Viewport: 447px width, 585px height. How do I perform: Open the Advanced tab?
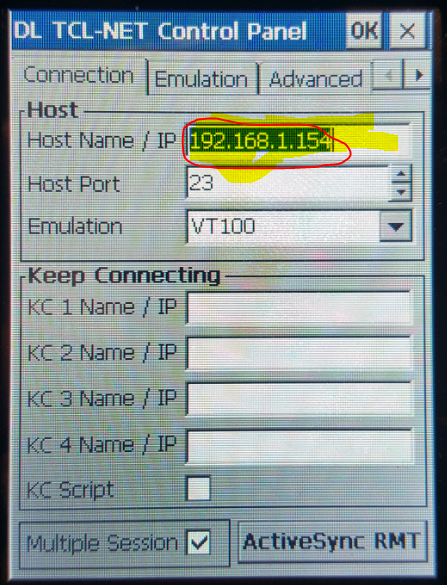pos(315,79)
